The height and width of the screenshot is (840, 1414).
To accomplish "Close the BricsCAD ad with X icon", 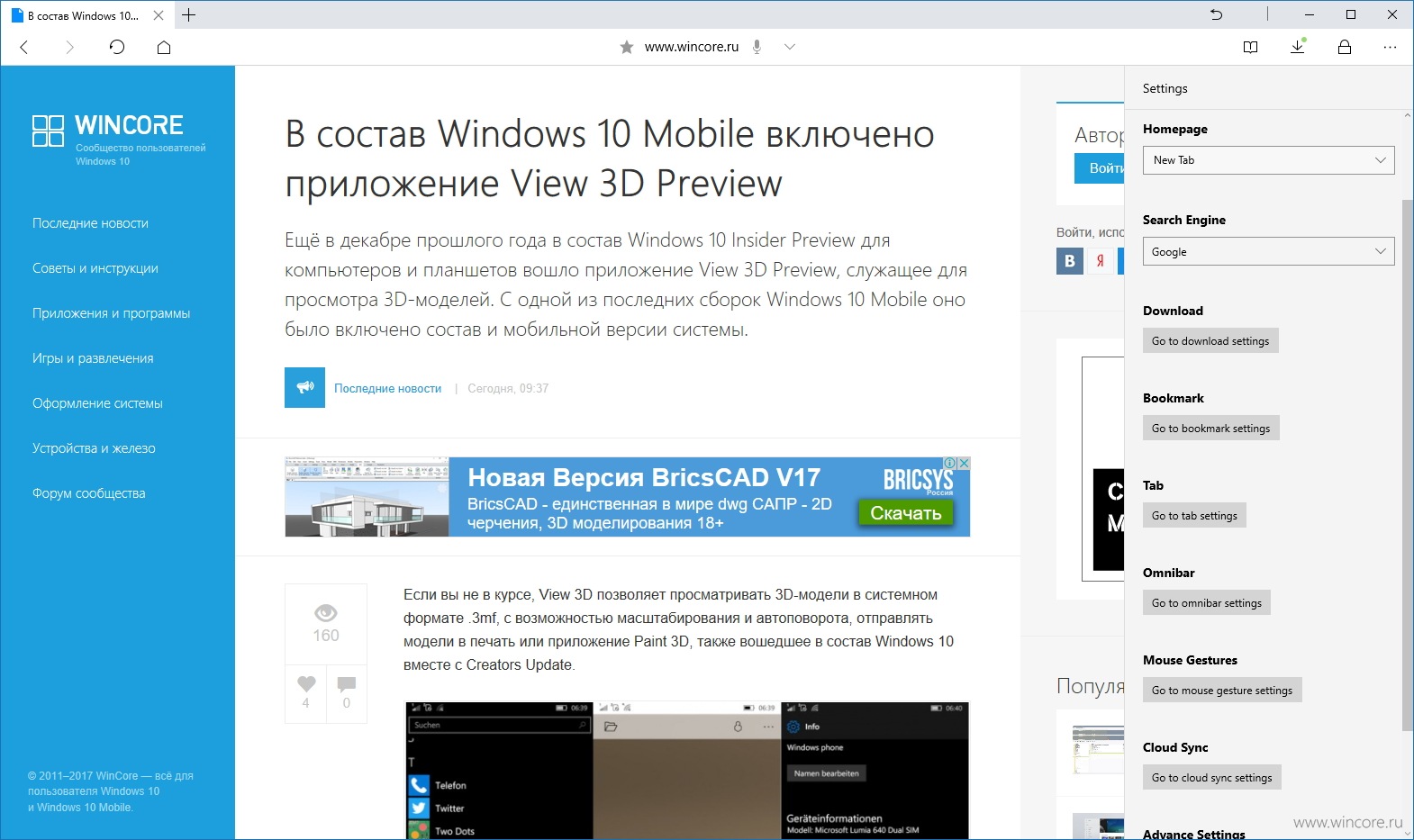I will point(964,463).
